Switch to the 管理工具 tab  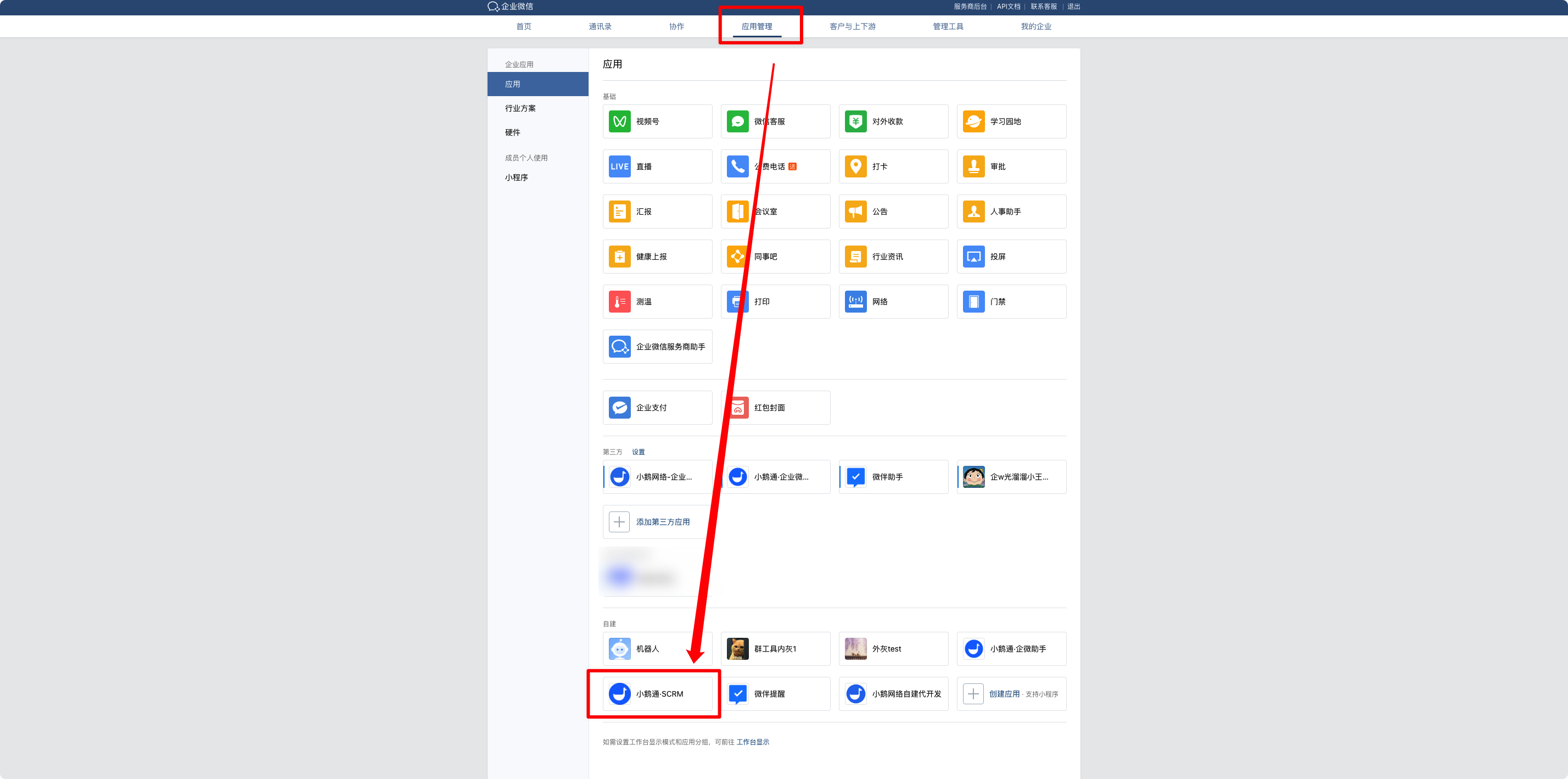948,26
